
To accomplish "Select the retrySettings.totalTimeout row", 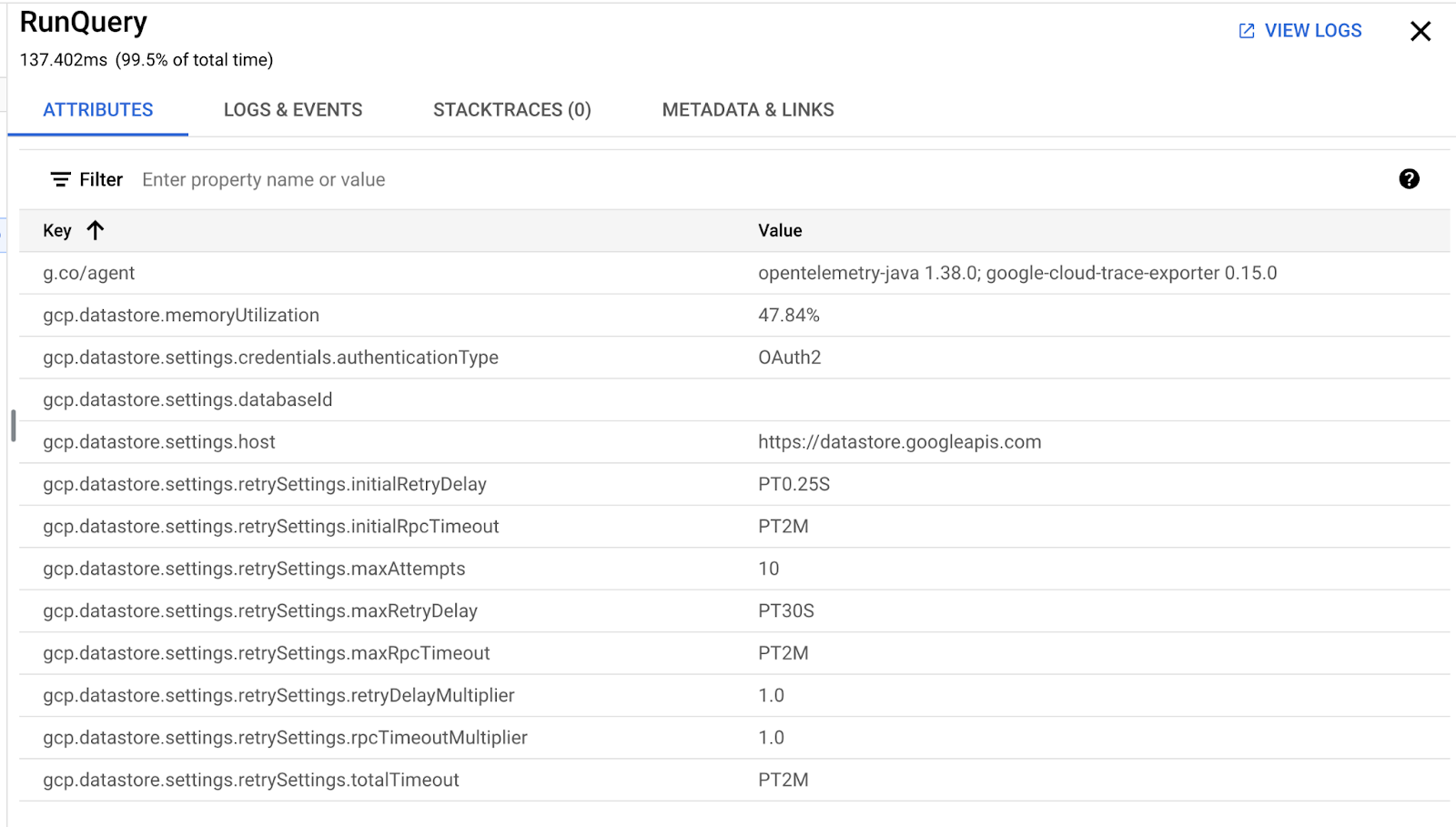I will 364,779.
